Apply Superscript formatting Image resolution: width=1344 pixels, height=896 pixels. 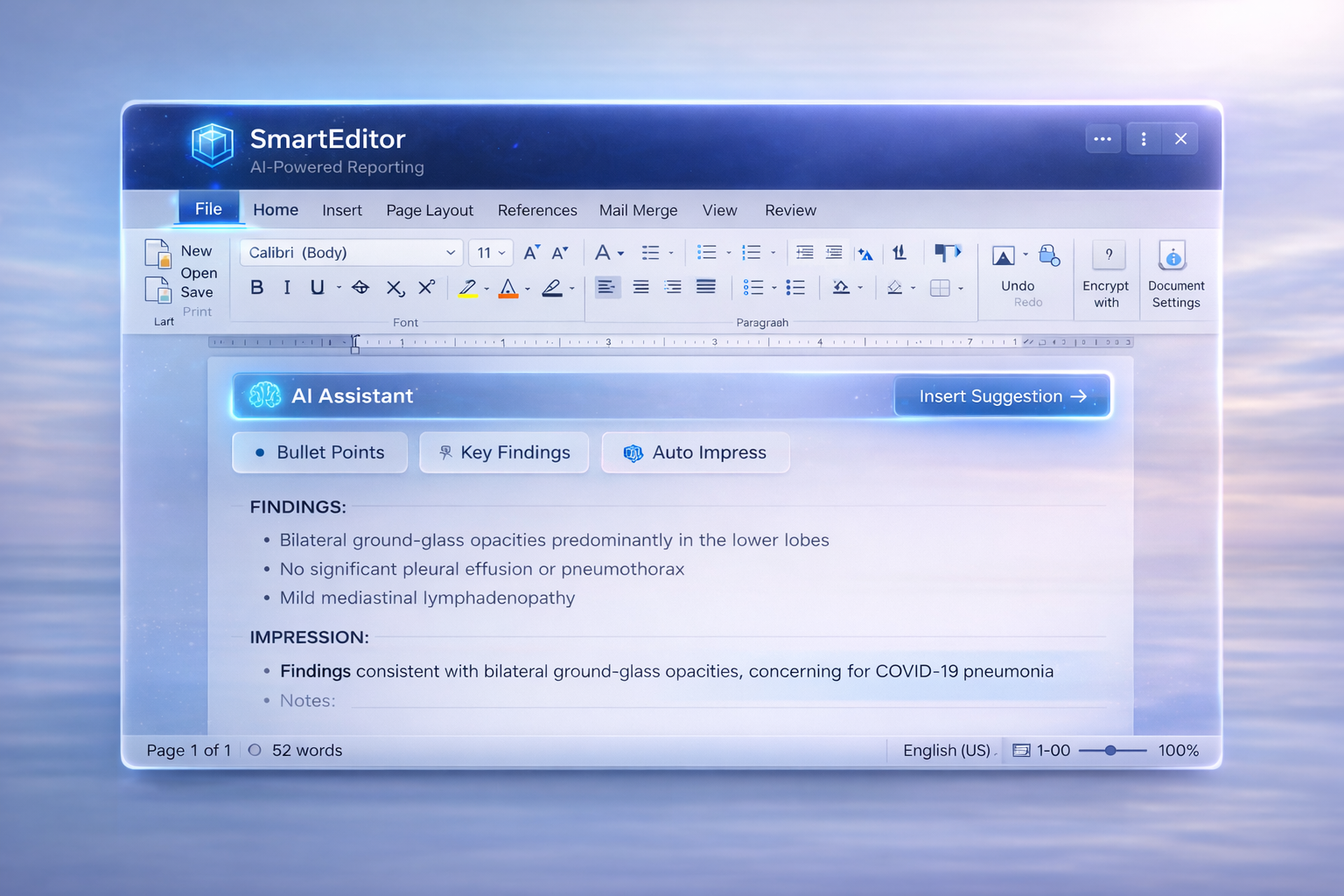click(426, 287)
